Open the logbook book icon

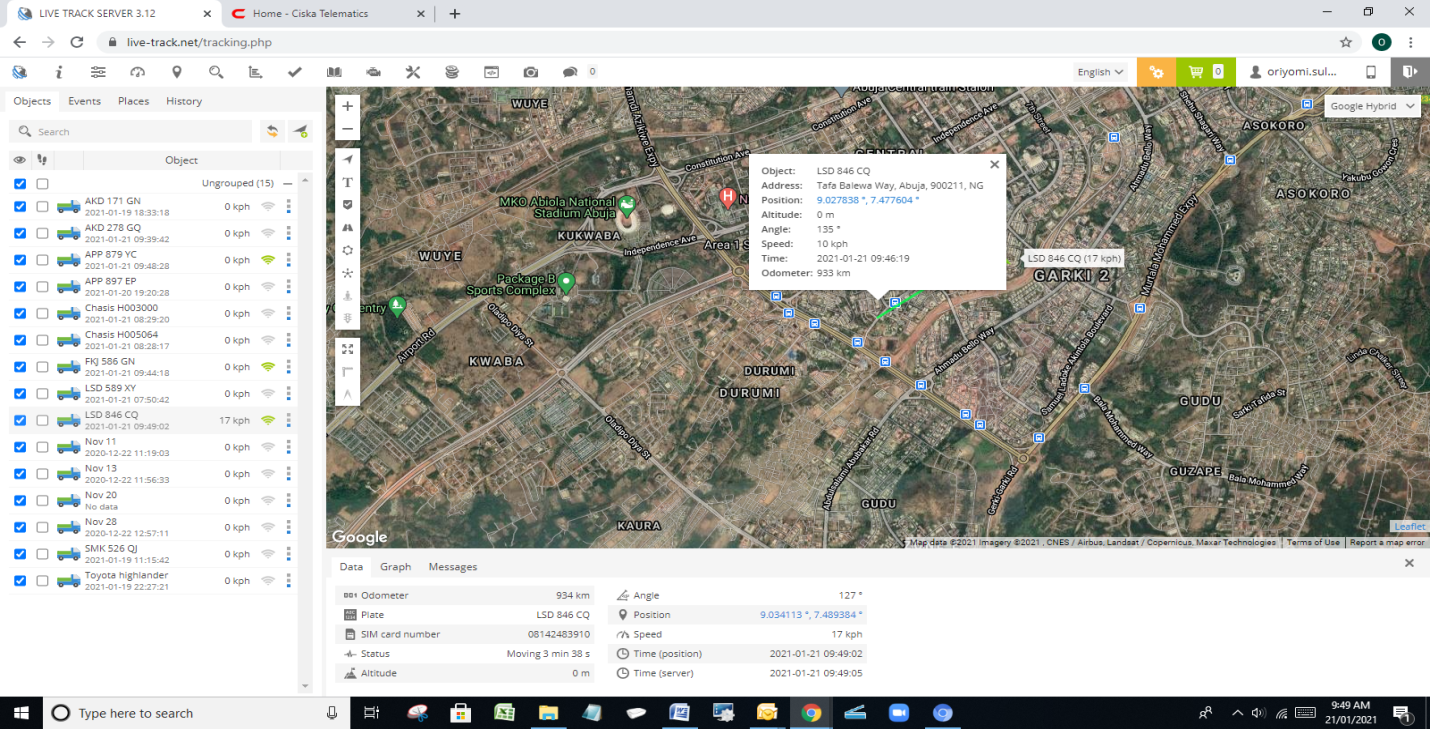pos(334,72)
